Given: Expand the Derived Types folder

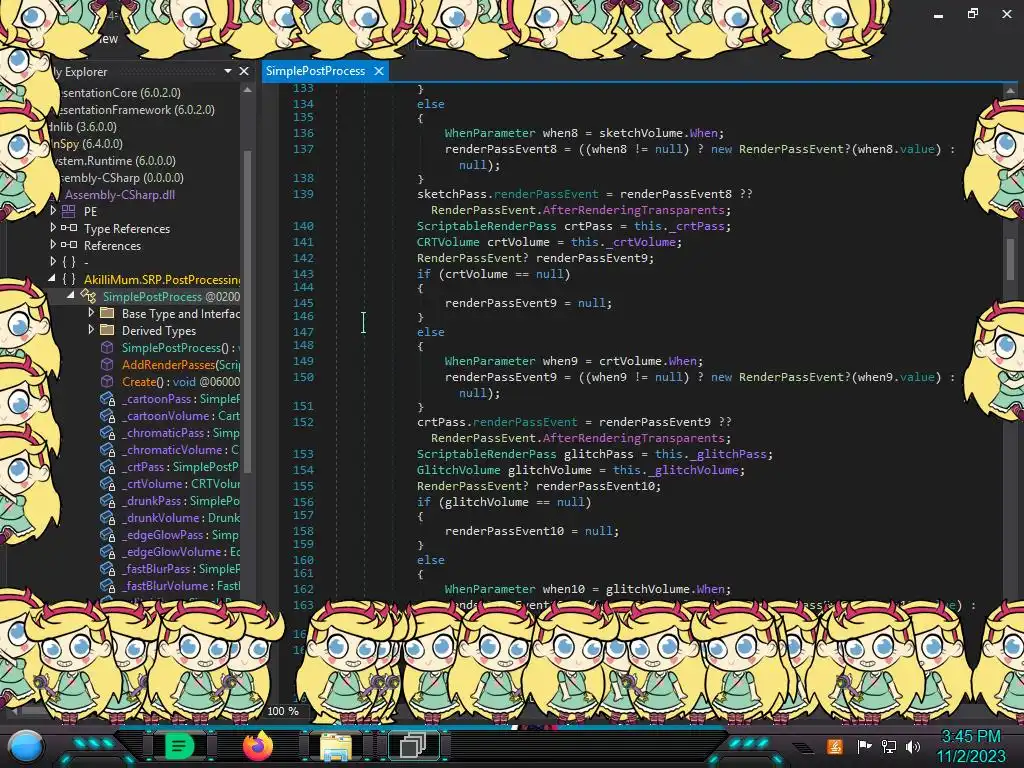Looking at the screenshot, I should [x=91, y=330].
